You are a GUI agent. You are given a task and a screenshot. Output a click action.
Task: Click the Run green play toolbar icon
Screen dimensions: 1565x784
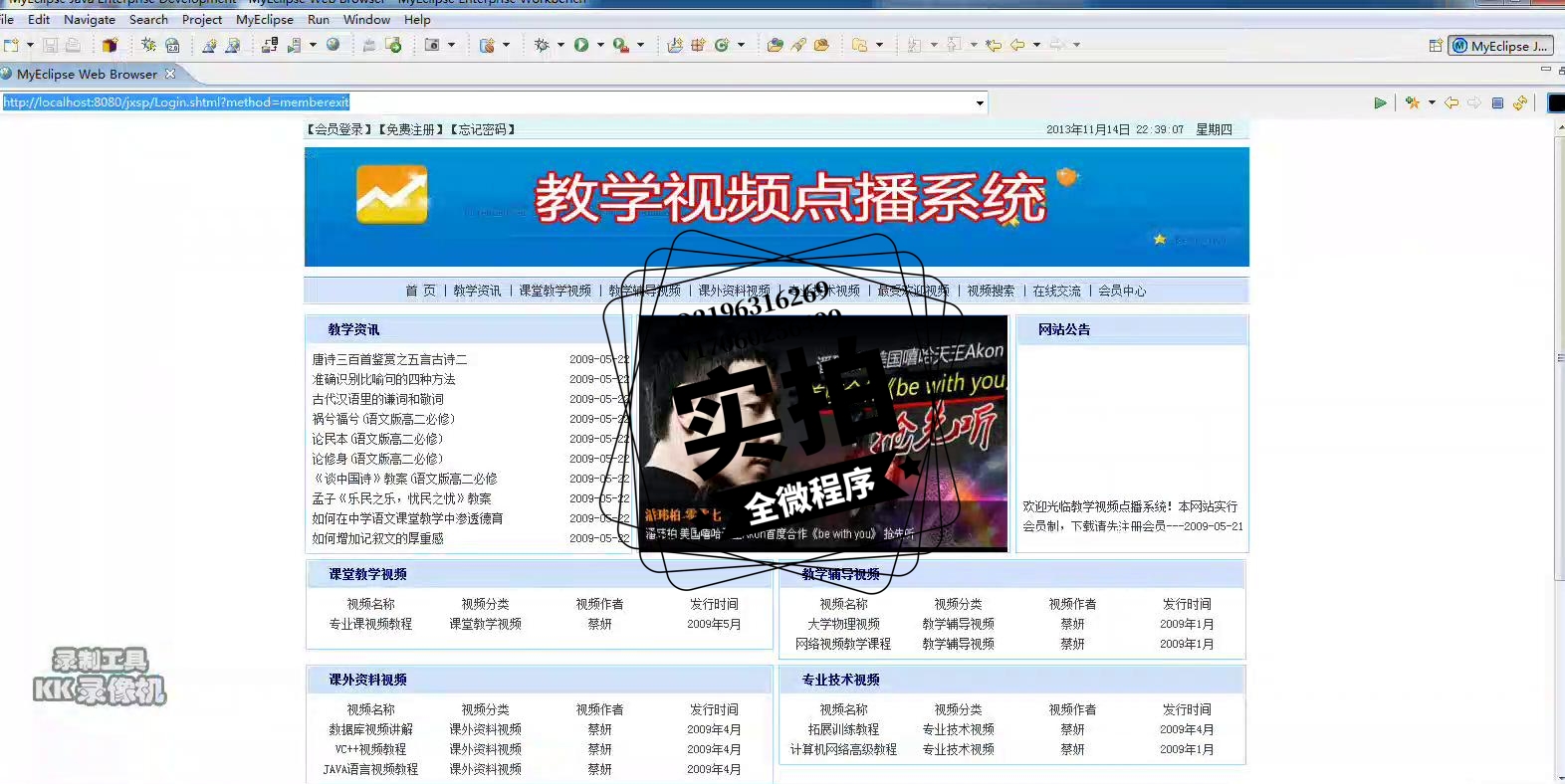pyautogui.click(x=581, y=45)
